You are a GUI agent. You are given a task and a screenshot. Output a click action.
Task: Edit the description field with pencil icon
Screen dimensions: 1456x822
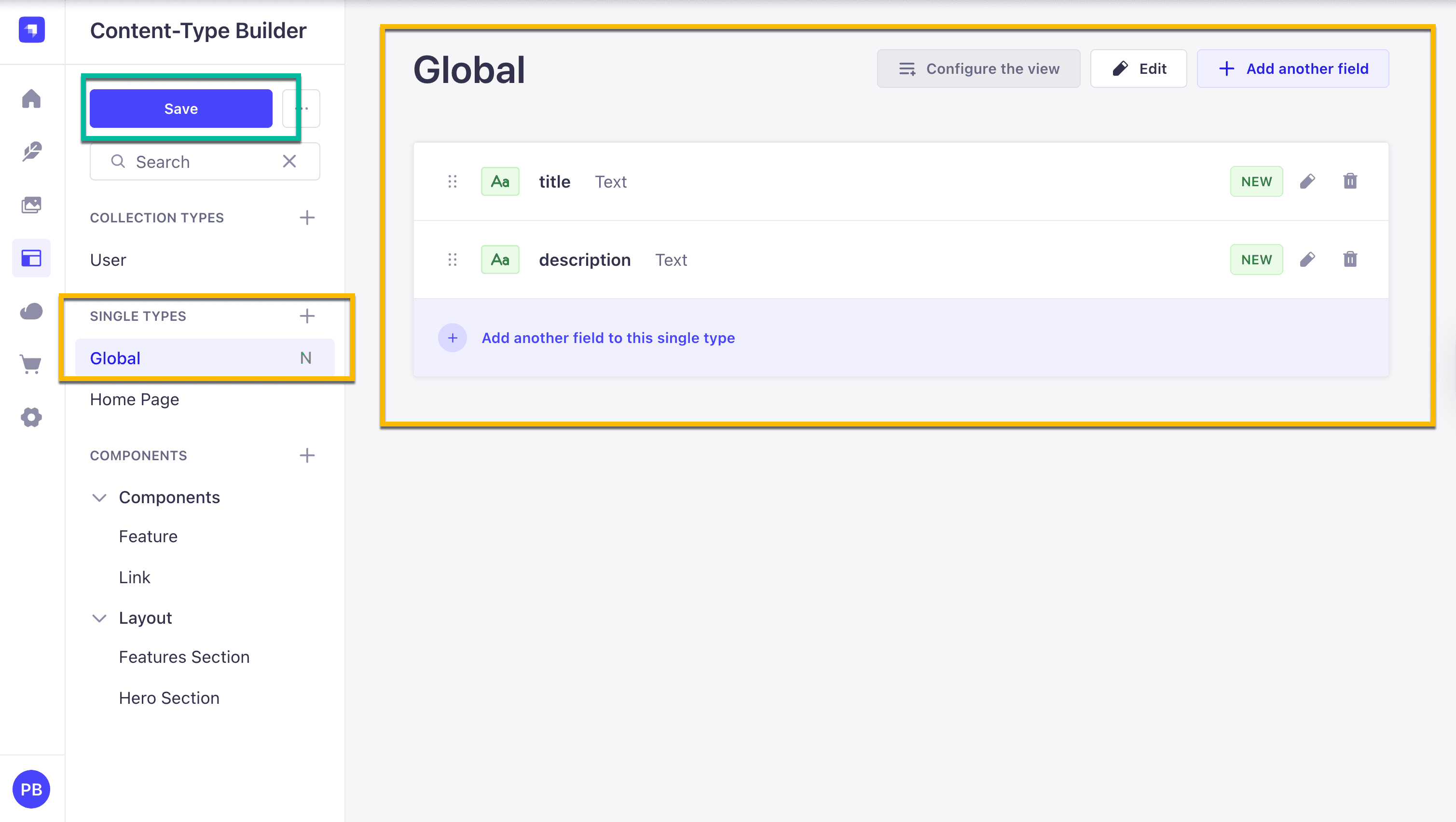[x=1307, y=260]
